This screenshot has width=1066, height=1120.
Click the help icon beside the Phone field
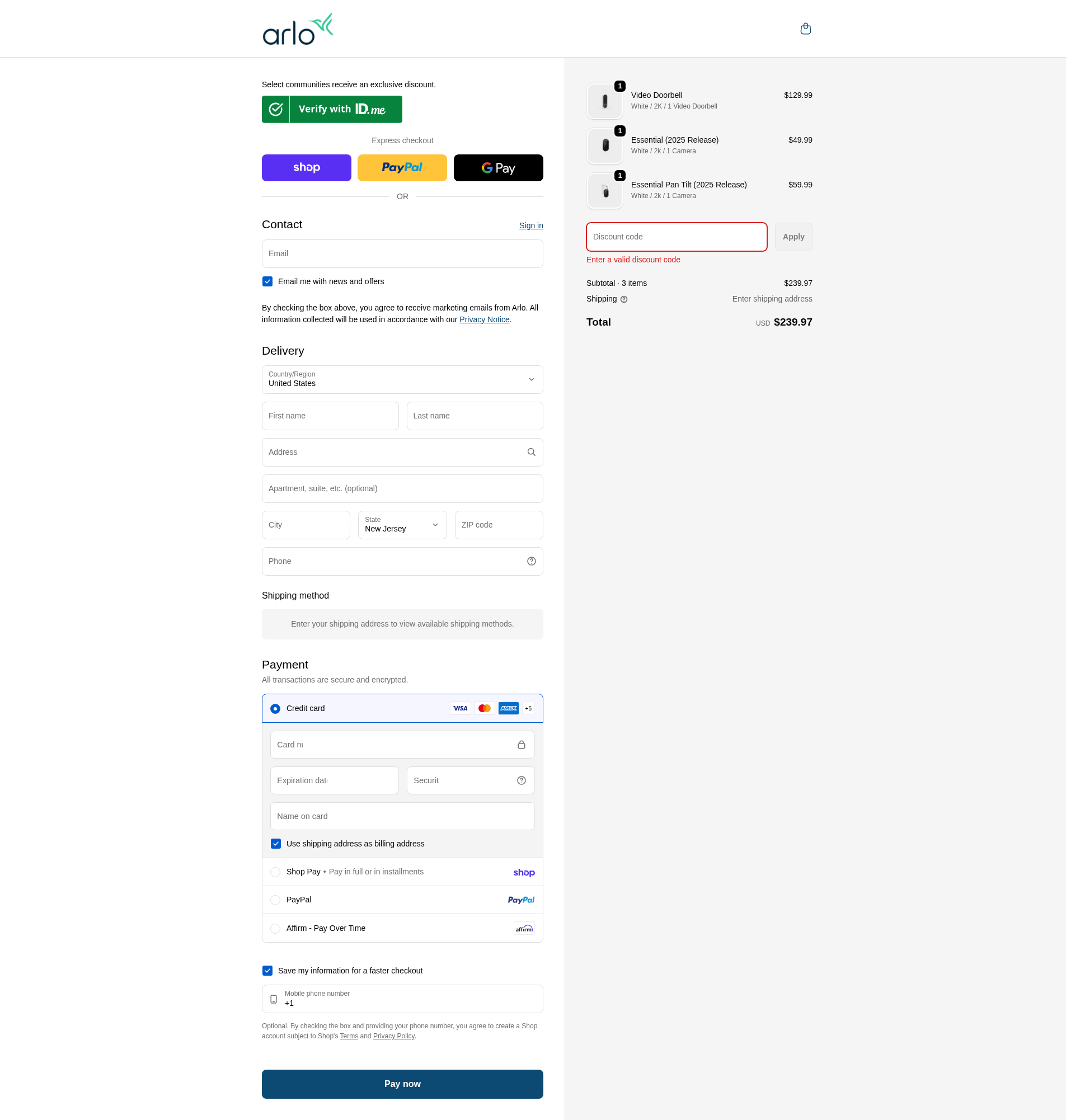[x=530, y=561]
